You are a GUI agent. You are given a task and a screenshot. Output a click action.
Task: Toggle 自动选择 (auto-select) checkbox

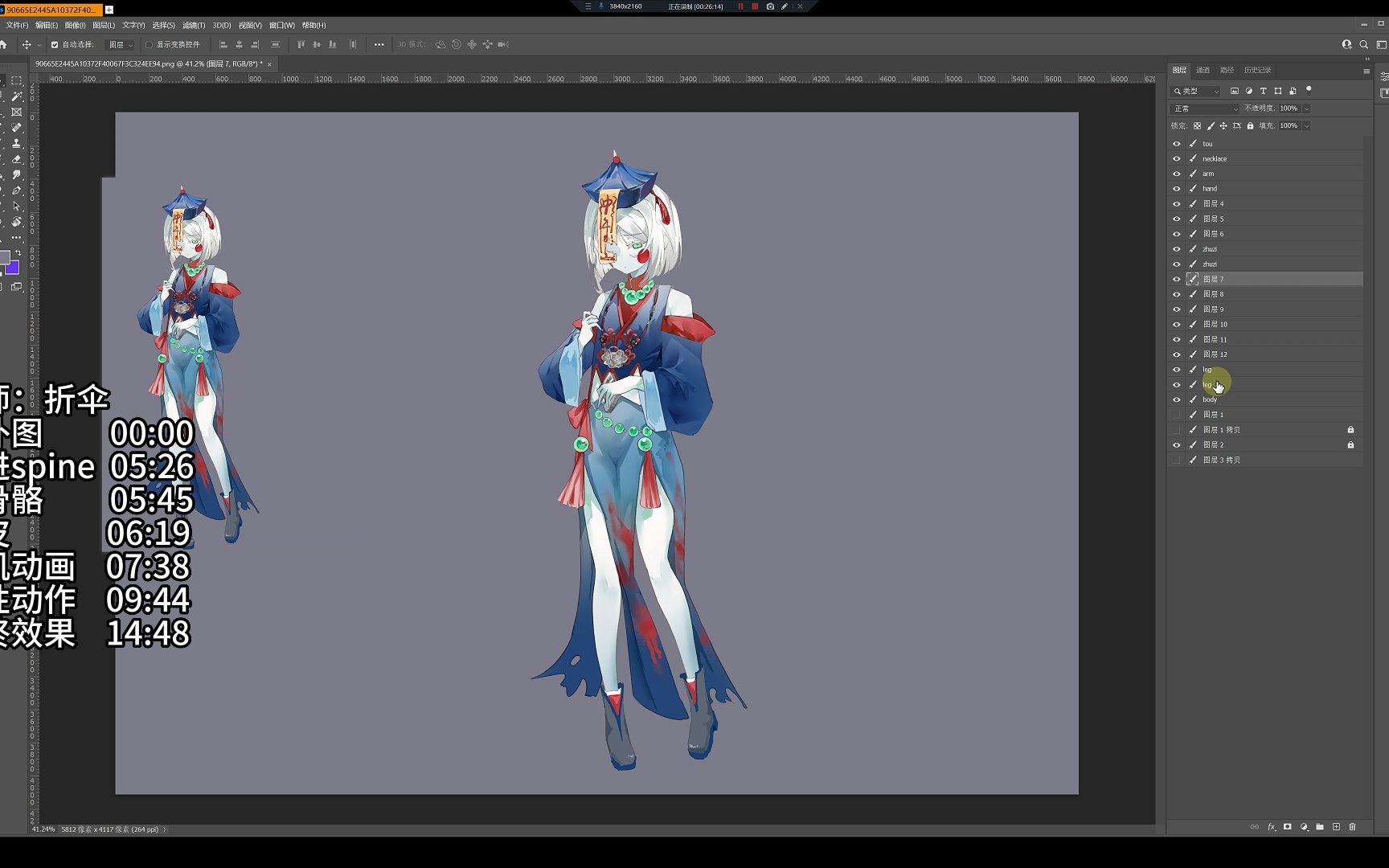[55, 45]
